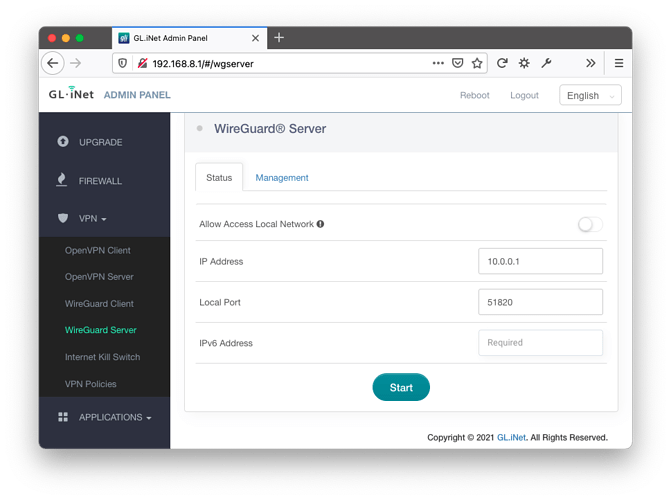Toggle Allow Access Local Network switch
The width and height of the screenshot is (671, 500).
point(590,224)
